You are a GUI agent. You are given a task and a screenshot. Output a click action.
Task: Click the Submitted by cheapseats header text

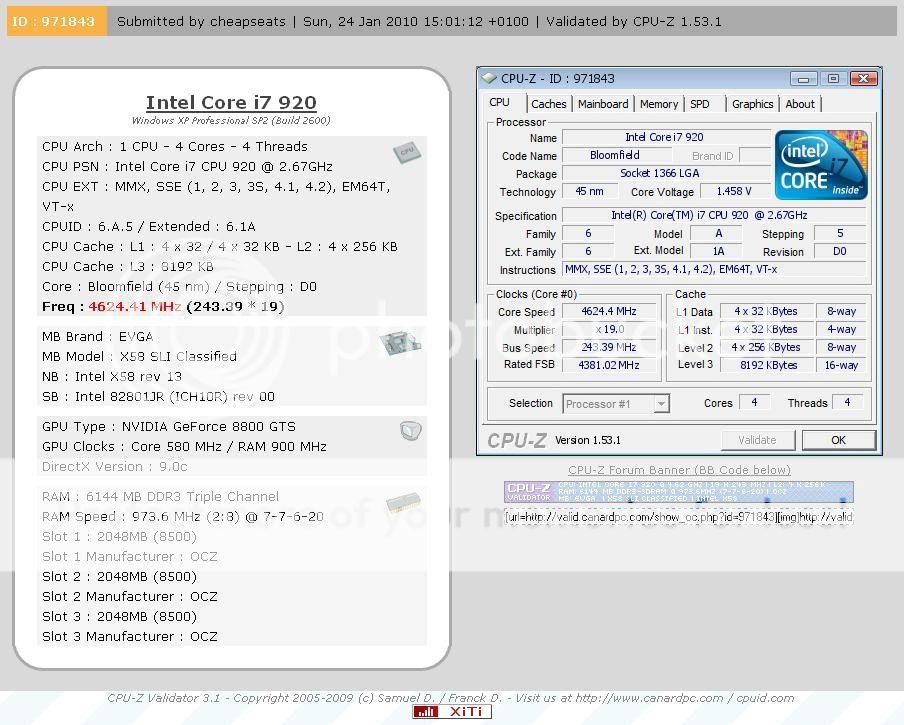[201, 22]
